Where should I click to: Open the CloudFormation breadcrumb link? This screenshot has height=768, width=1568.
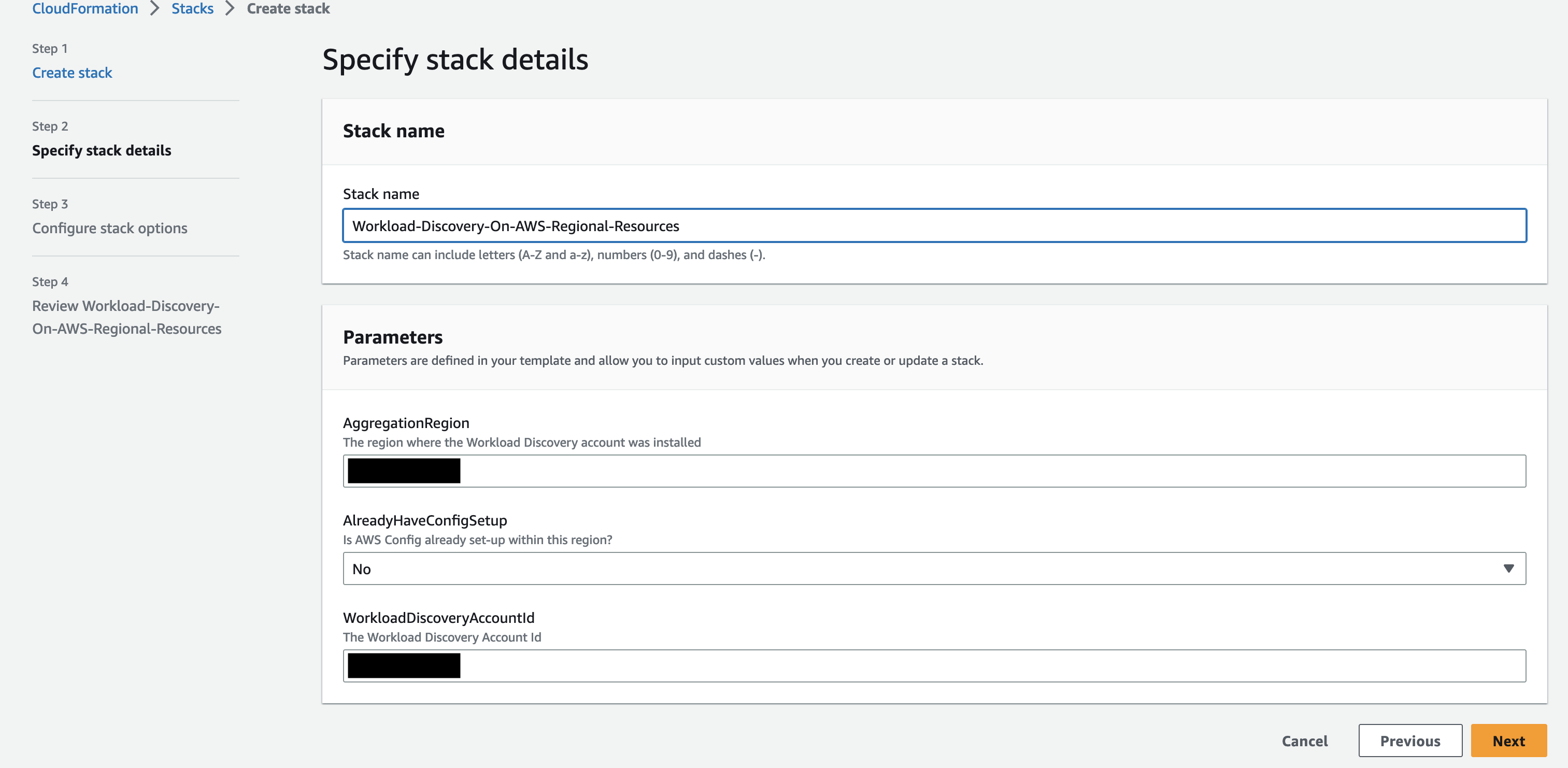click(84, 8)
